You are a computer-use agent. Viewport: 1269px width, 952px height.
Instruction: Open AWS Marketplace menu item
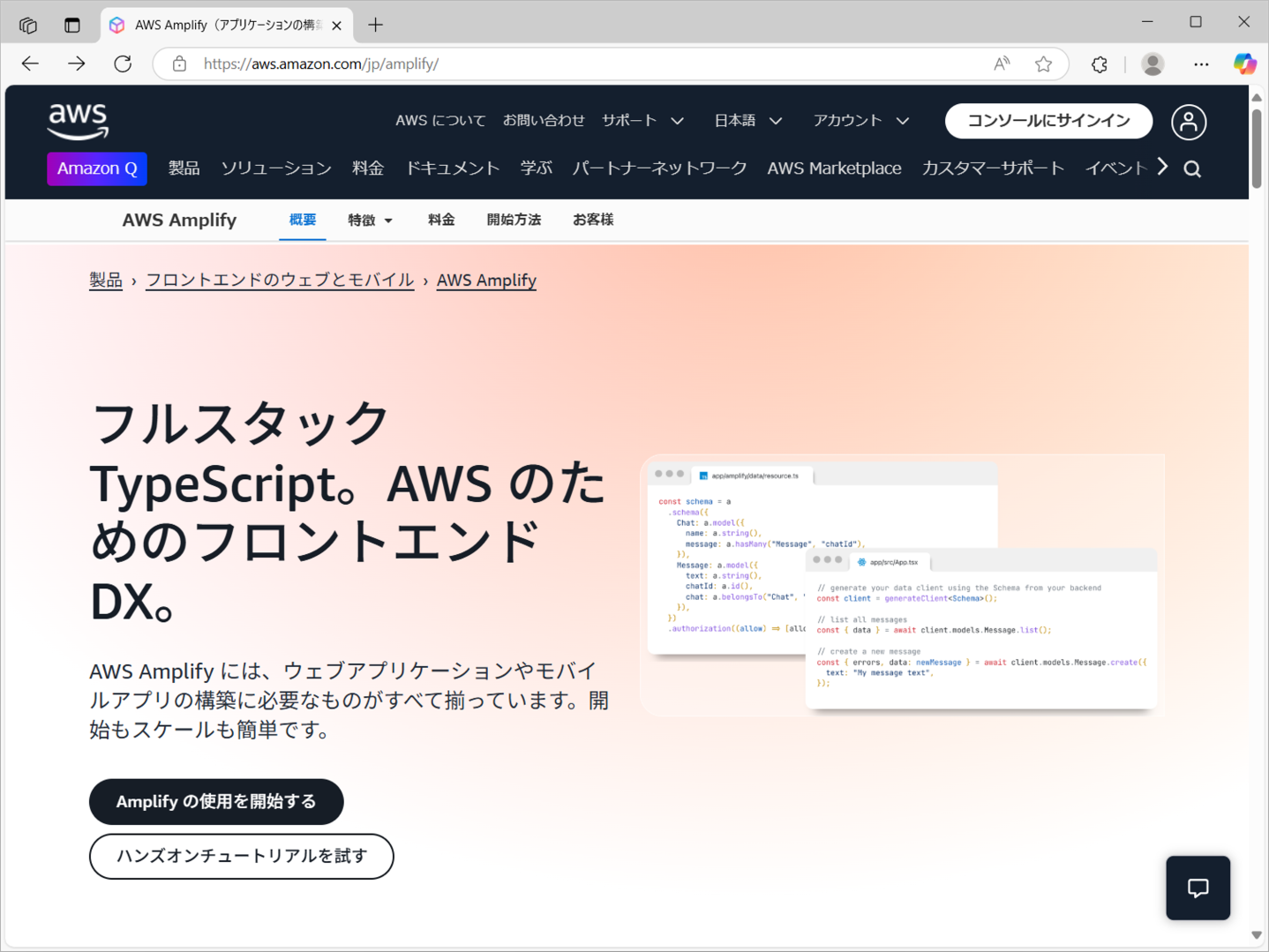click(x=834, y=168)
